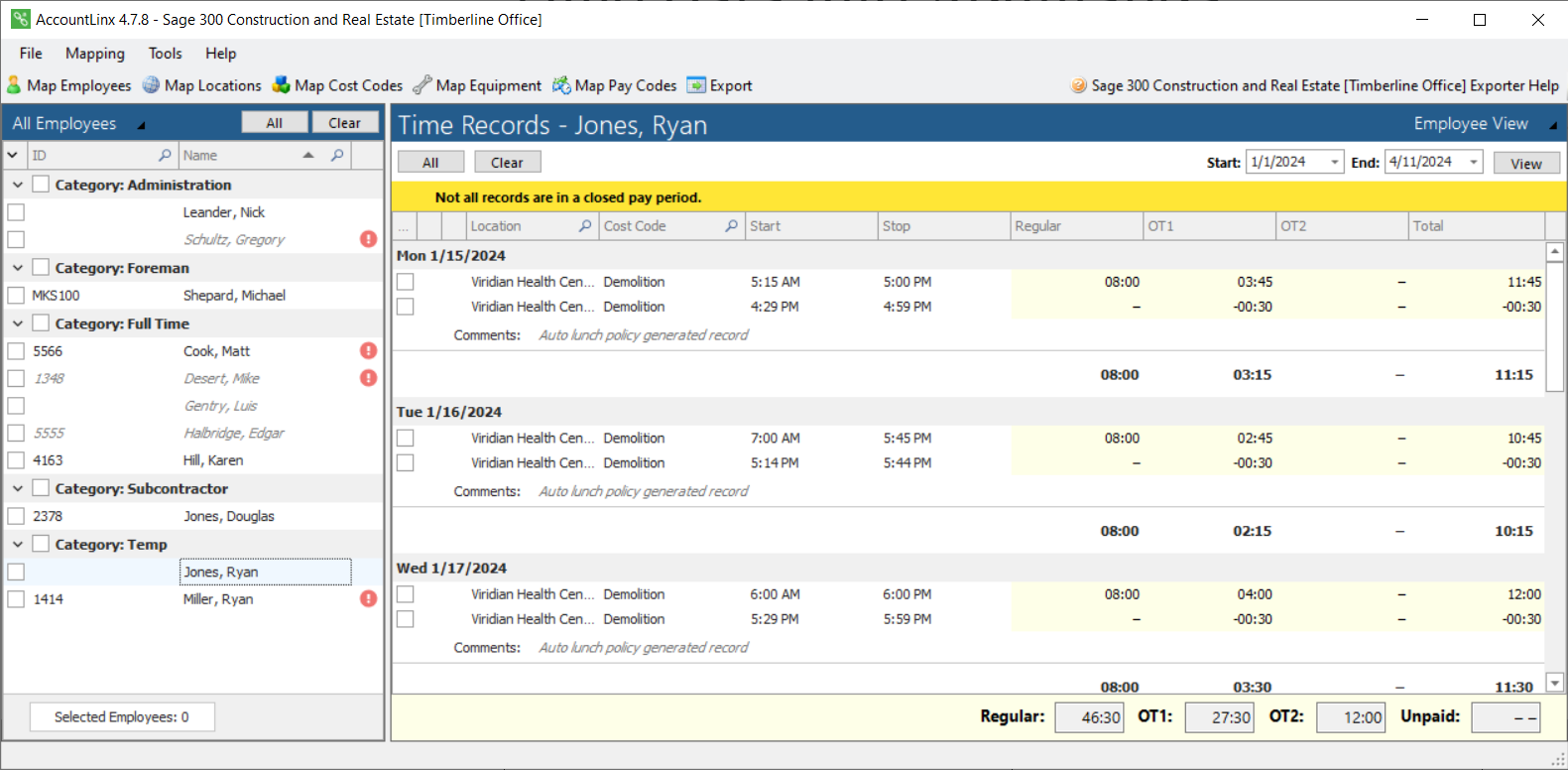Check the box for Jones, Douglas
The image size is (1568, 770).
pyautogui.click(x=16, y=516)
